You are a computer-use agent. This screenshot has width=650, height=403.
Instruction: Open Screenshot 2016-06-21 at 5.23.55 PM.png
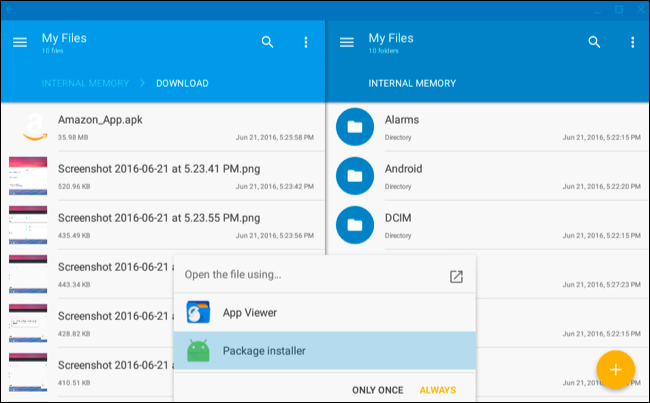[x=163, y=225]
